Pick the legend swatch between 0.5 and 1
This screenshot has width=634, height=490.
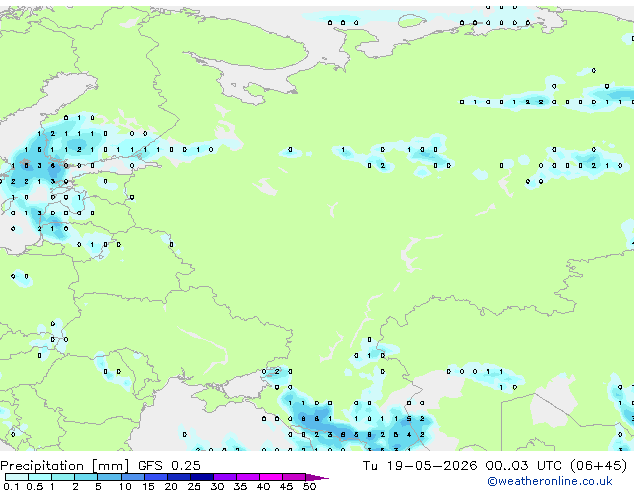click(x=40, y=477)
